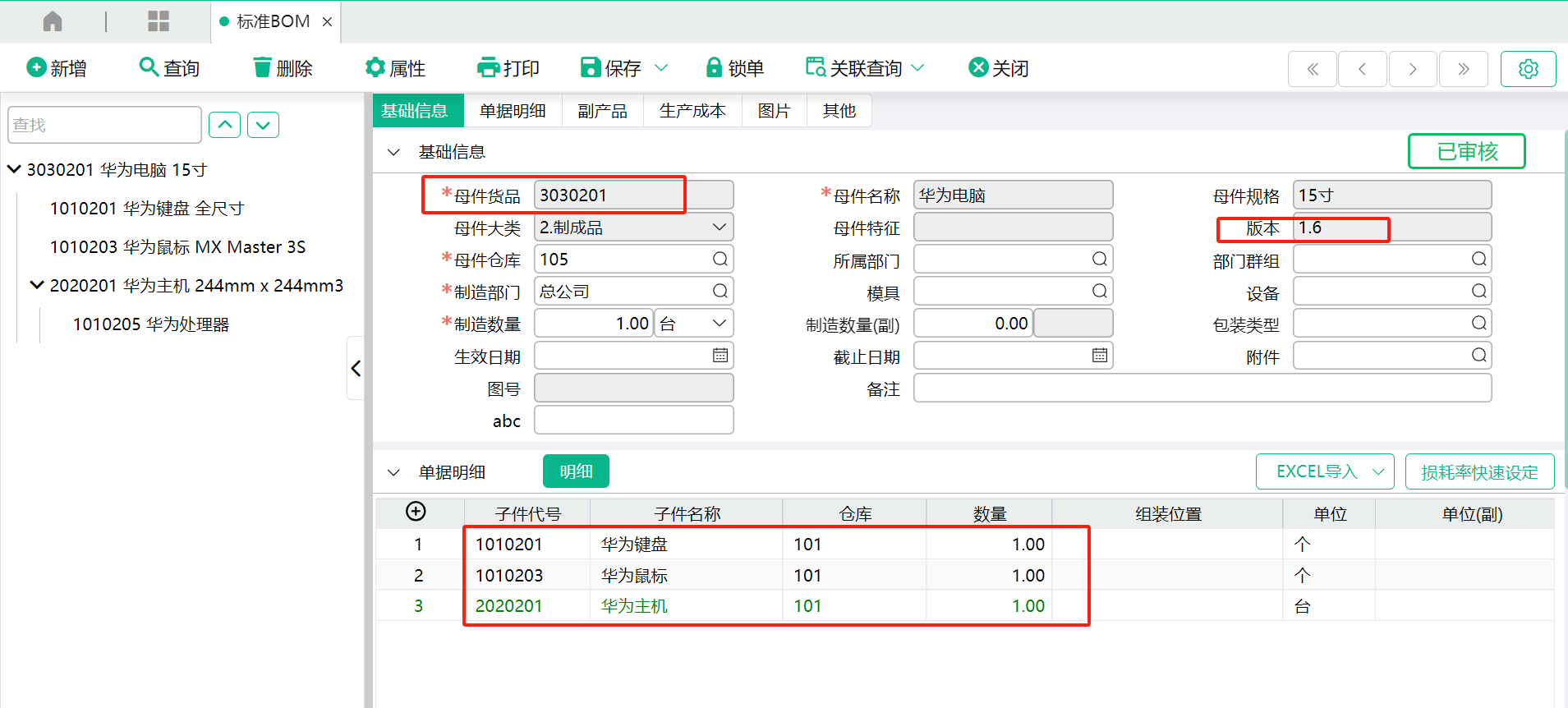Click the 锁单 lock button

(735, 68)
